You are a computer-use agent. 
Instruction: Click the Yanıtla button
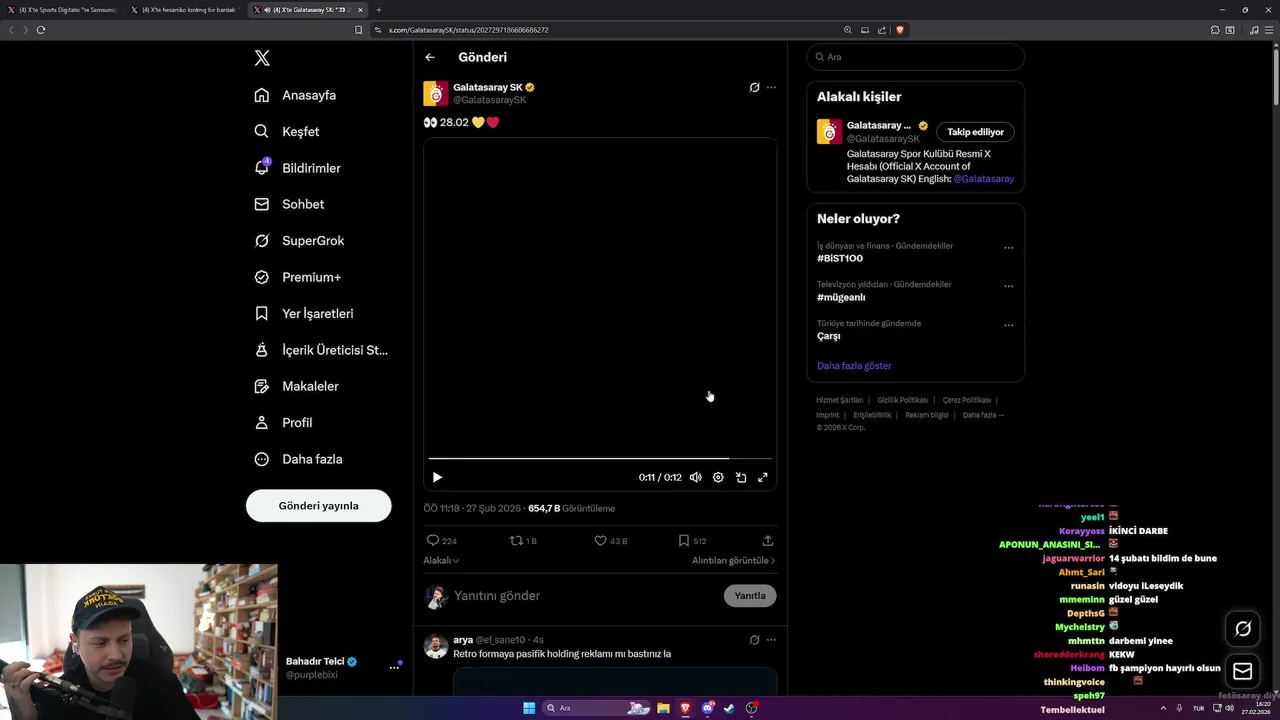point(750,595)
